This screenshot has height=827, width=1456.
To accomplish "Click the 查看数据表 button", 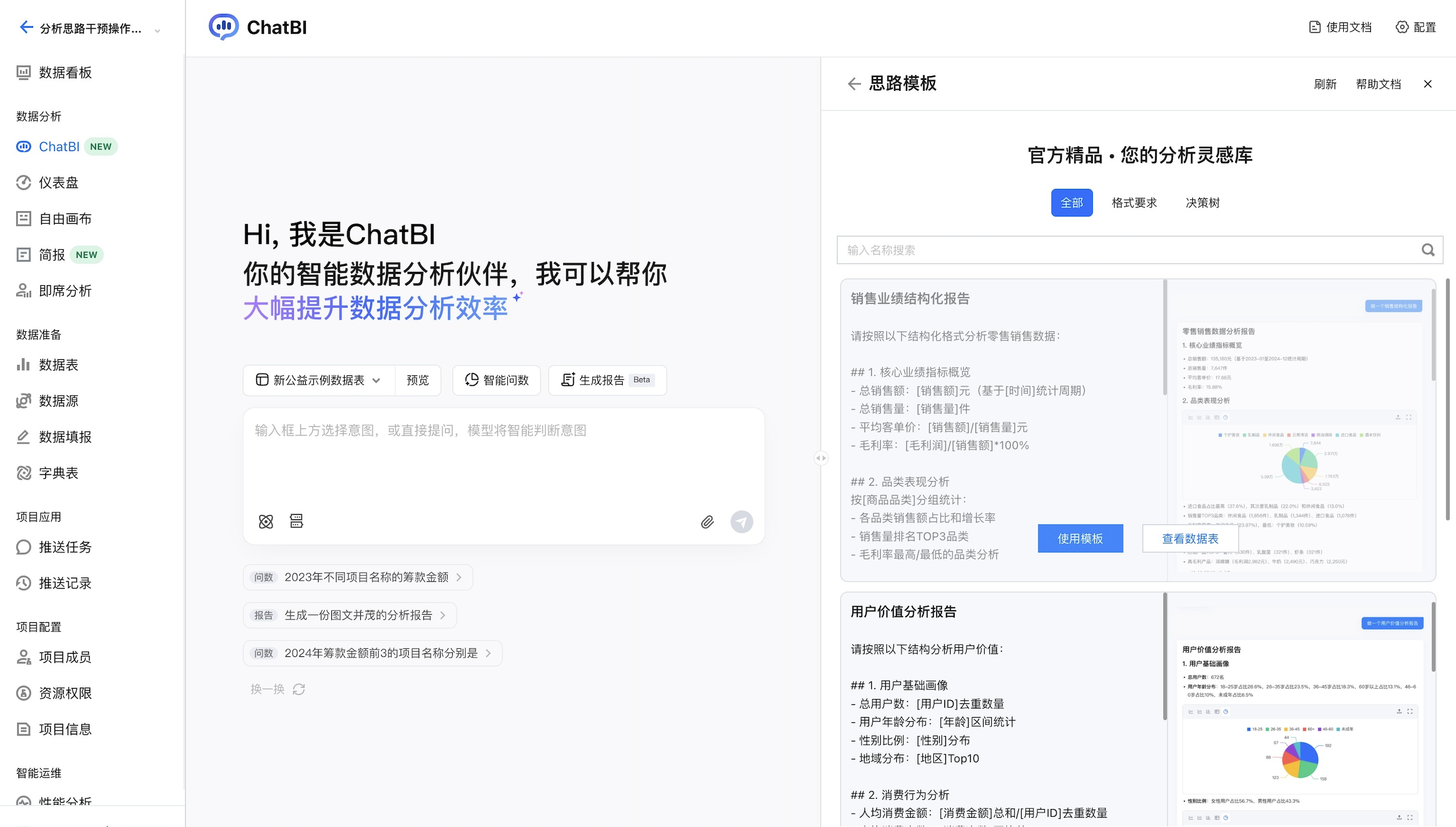I will 1190,538.
